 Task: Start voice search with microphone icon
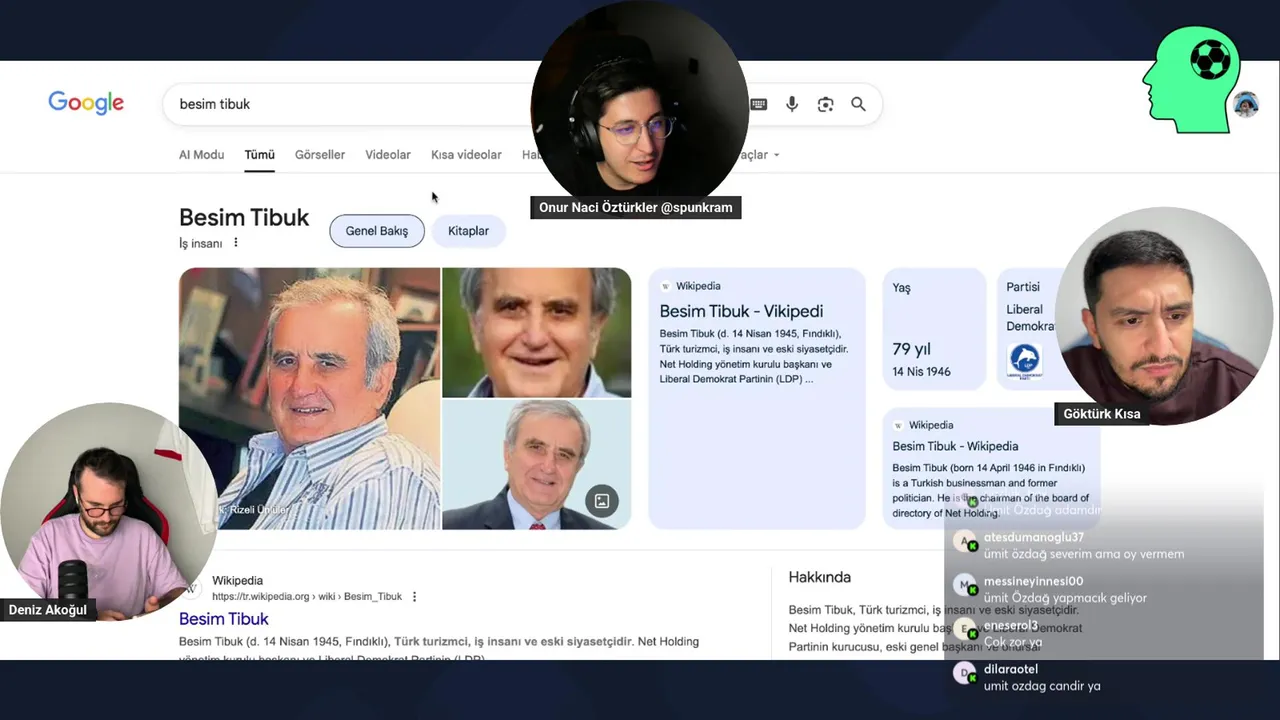coord(792,104)
